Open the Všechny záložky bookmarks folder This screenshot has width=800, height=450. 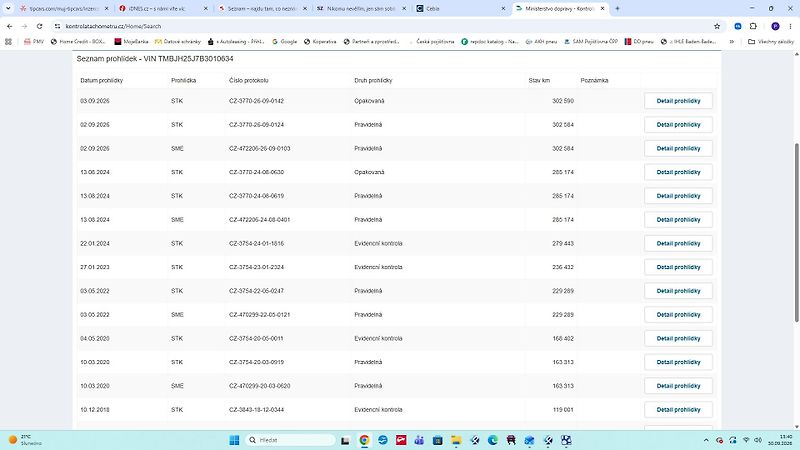(x=771, y=41)
